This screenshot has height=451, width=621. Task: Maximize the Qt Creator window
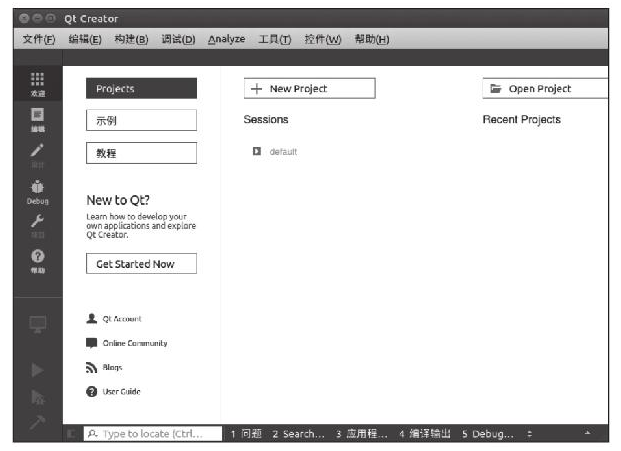pos(50,18)
